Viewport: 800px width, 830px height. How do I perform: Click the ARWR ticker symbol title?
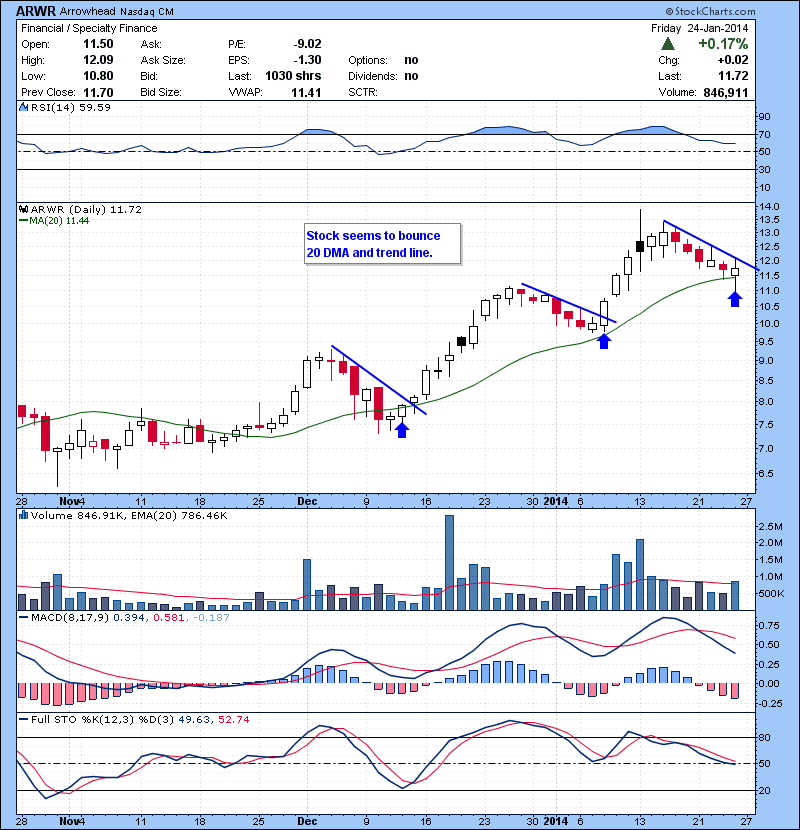click(x=36, y=11)
